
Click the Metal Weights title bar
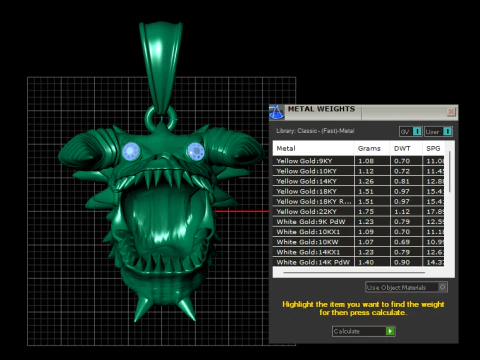point(365,112)
